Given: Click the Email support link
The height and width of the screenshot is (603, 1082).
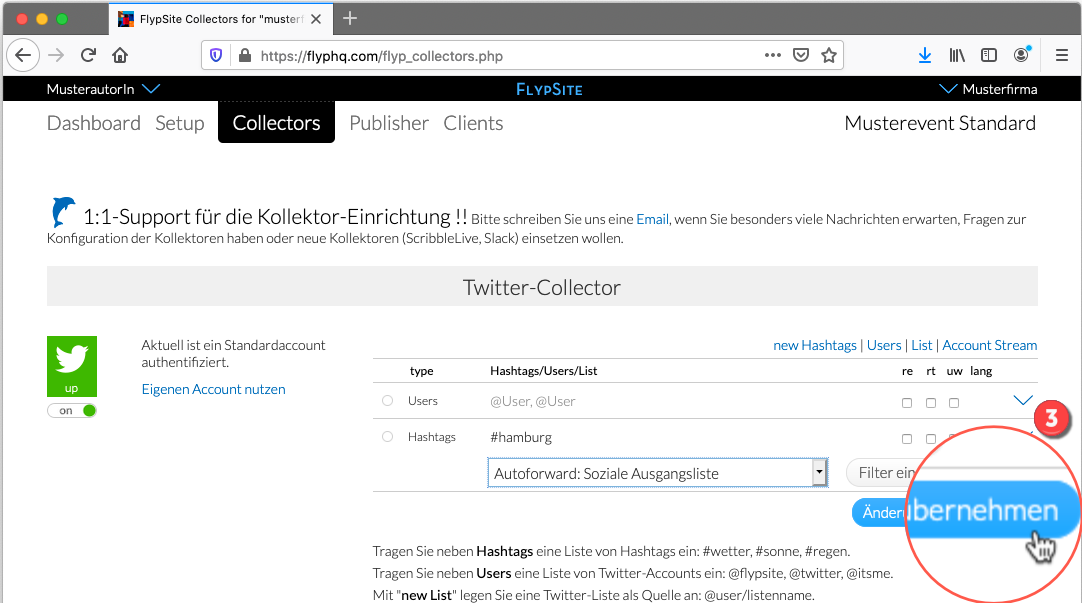Looking at the screenshot, I should click(x=652, y=219).
